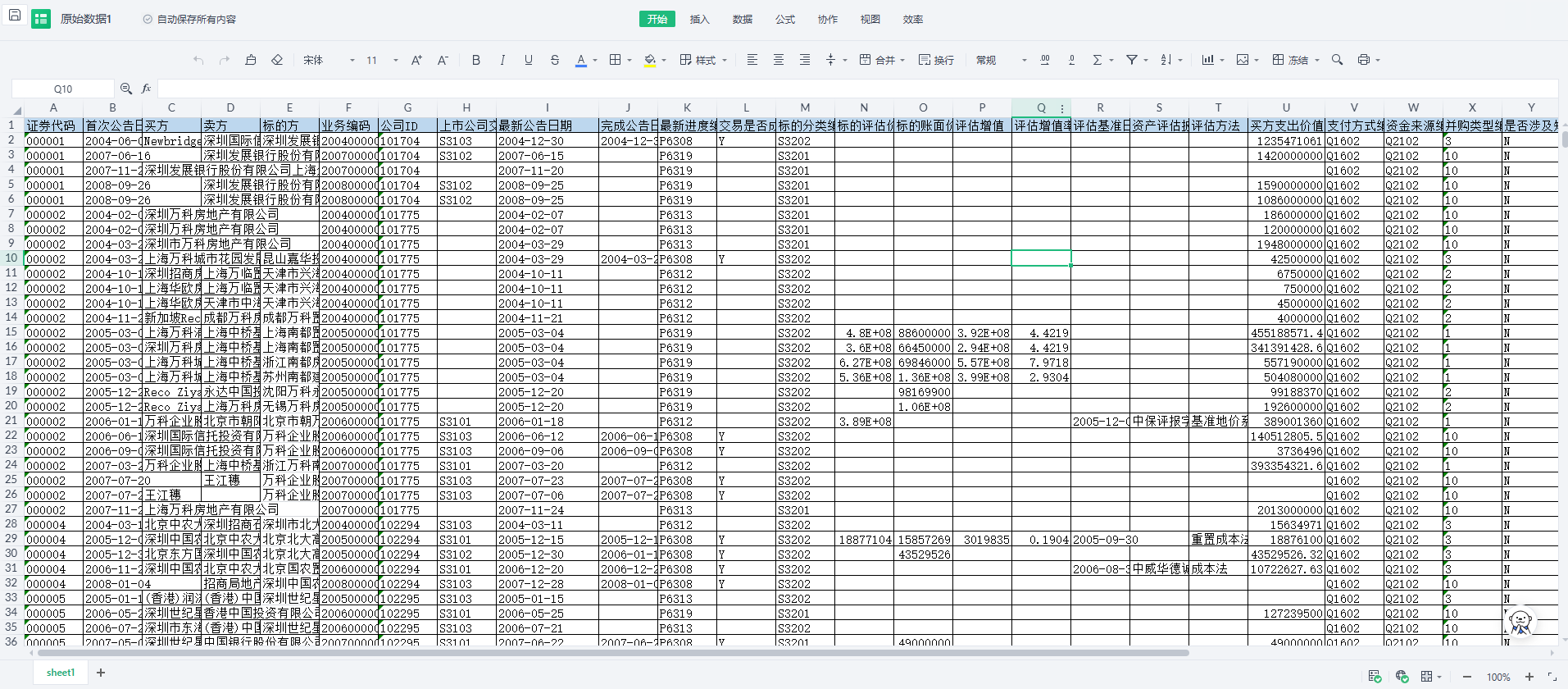The width and height of the screenshot is (1568, 689).
Task: Click the Q10 name box field
Action: [x=63, y=89]
